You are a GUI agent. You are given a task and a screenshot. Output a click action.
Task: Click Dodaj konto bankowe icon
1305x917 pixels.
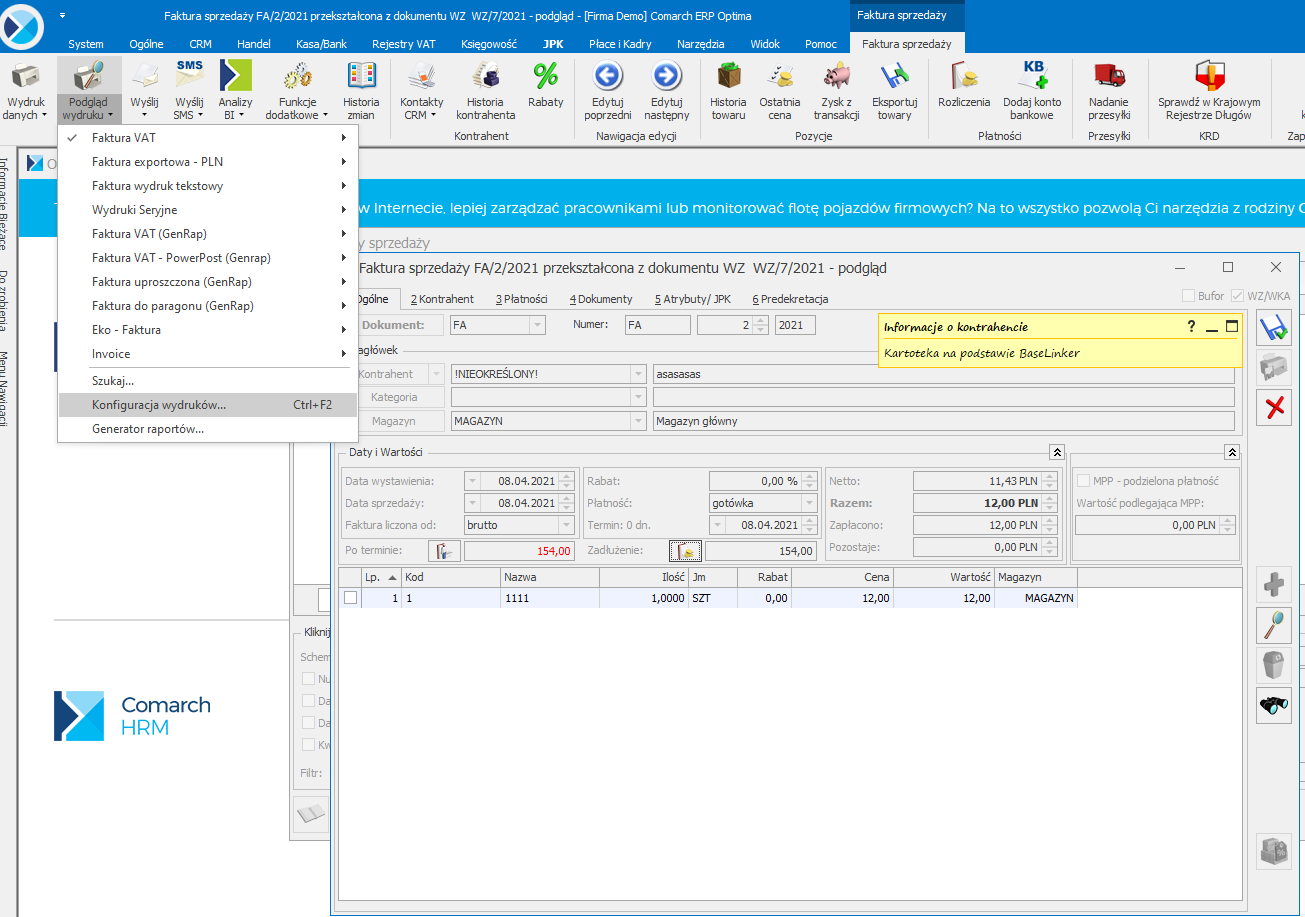[1032, 77]
